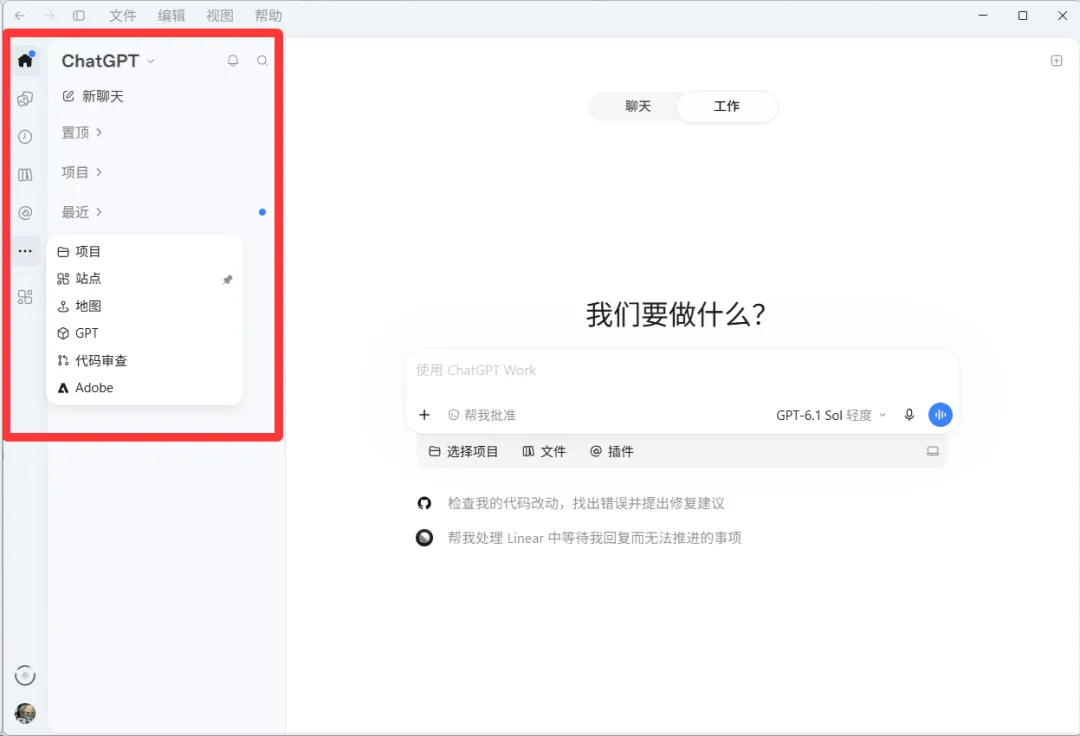Open the library books icon in the sidebar rail
1080x736 pixels.
pyautogui.click(x=25, y=175)
